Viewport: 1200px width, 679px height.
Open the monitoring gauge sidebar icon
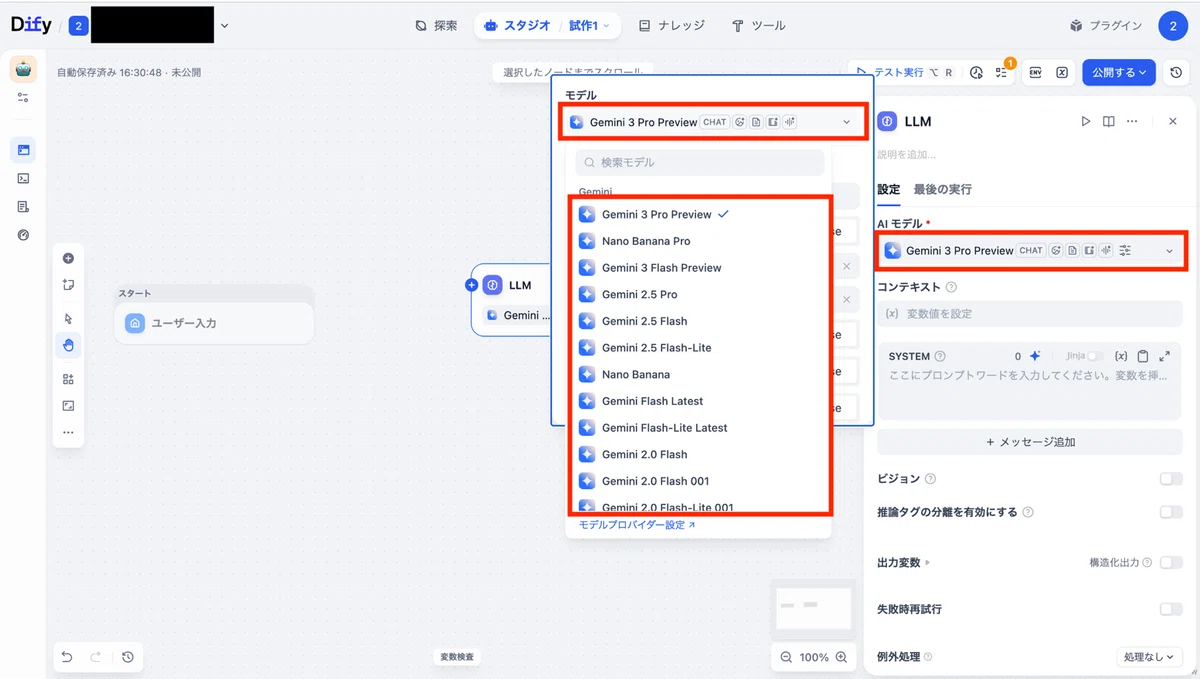coord(23,235)
